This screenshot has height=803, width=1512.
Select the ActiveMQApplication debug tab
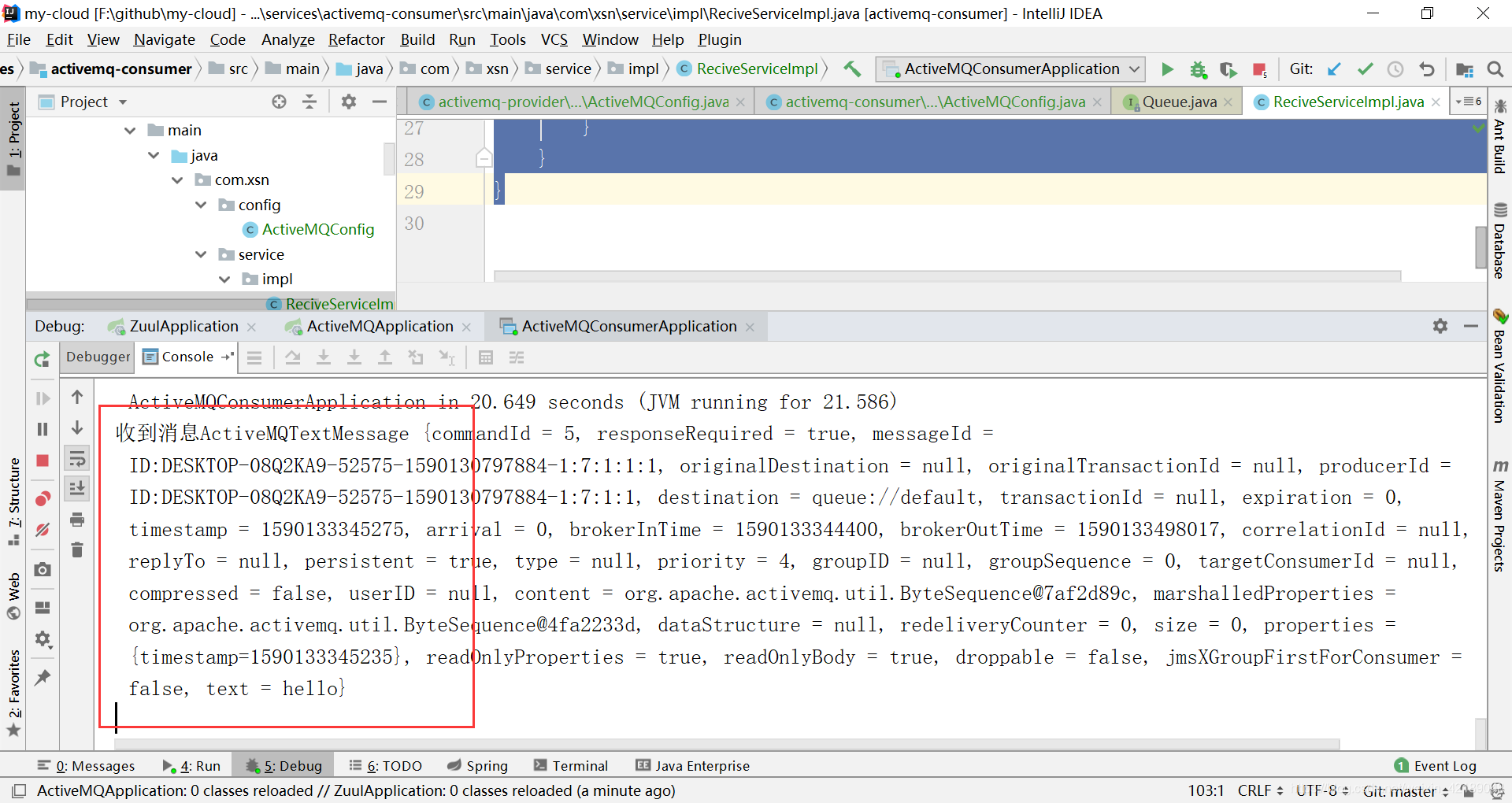pos(380,327)
